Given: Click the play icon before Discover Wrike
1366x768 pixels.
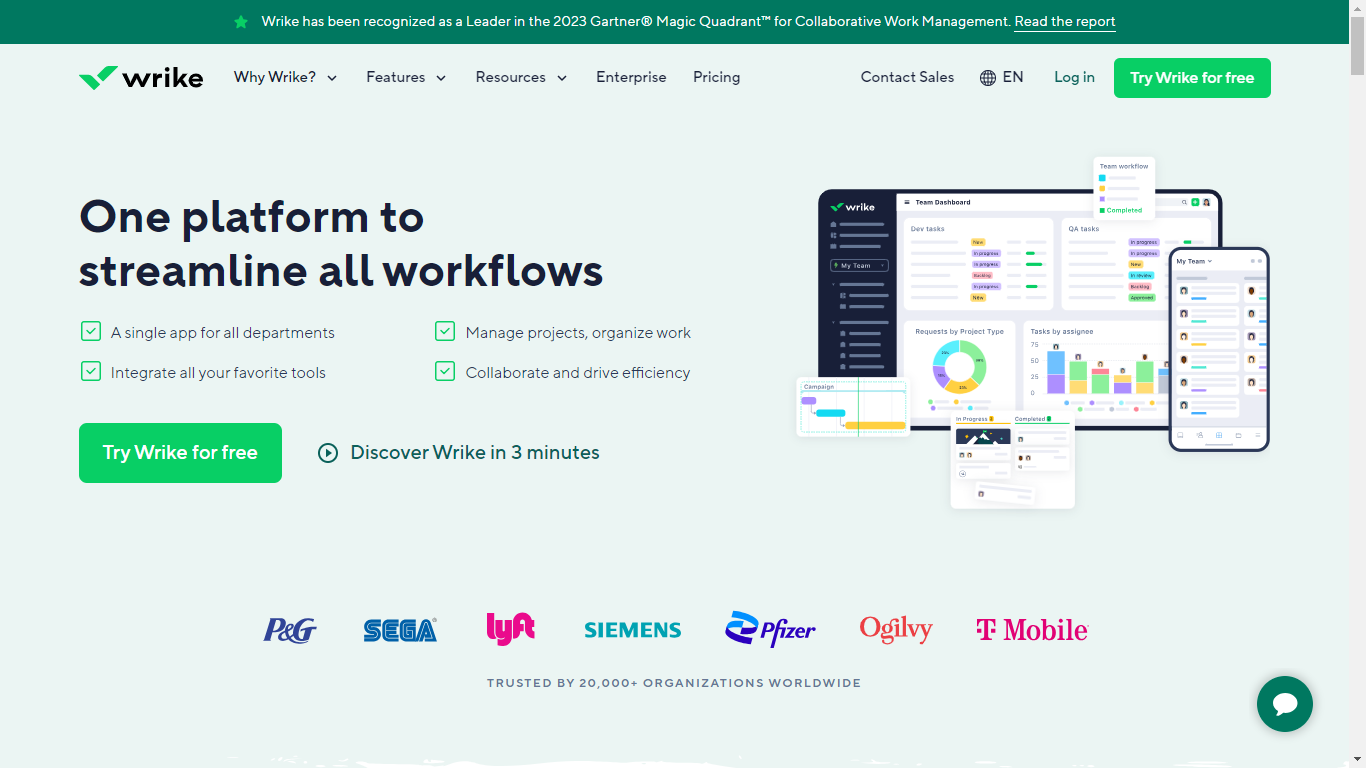Looking at the screenshot, I should click(x=328, y=453).
